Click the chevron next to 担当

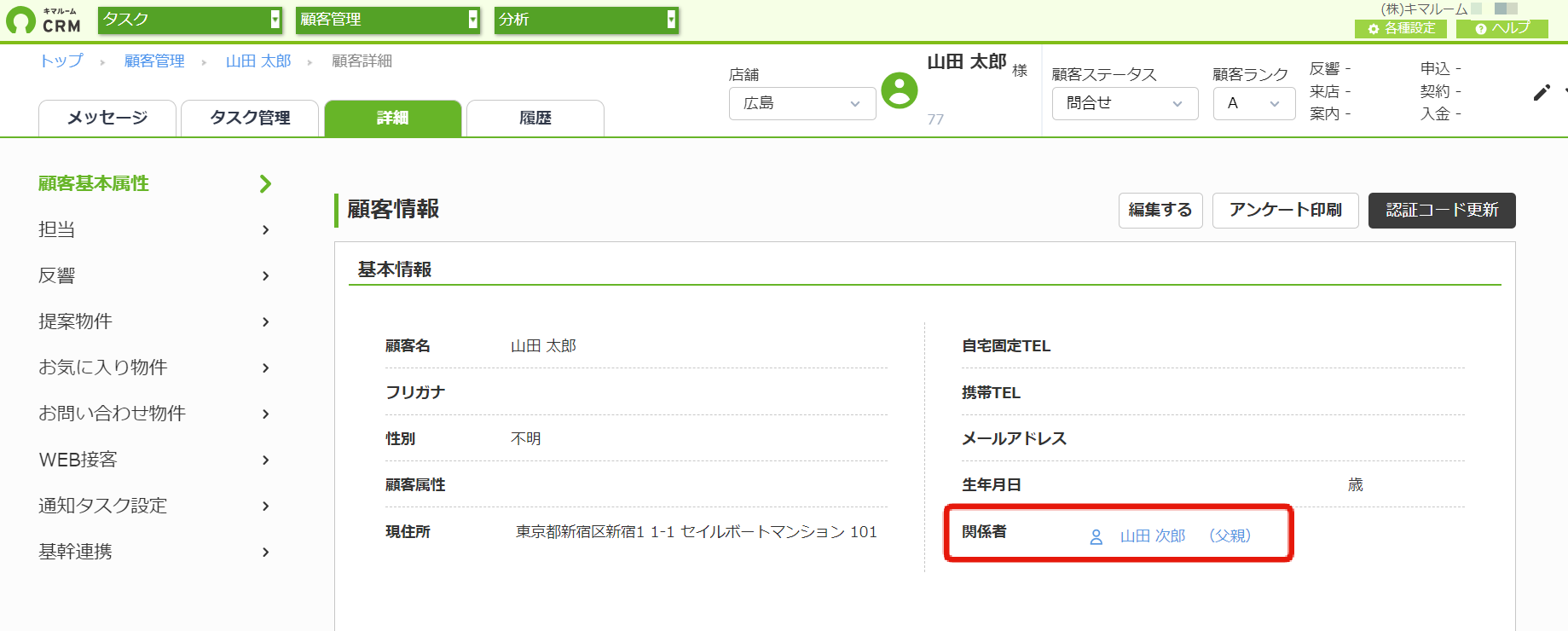[266, 229]
